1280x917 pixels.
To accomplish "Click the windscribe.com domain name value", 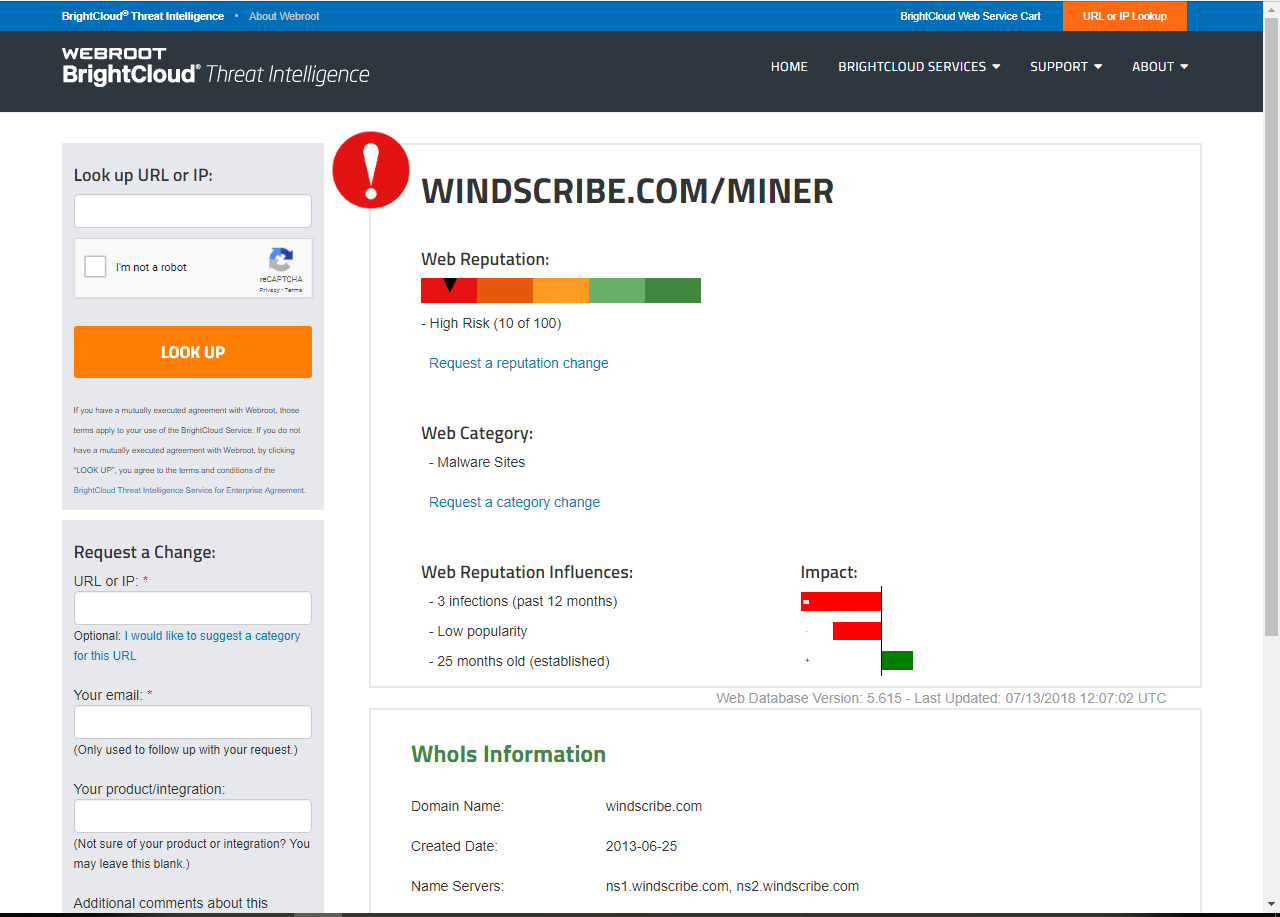I will (654, 806).
